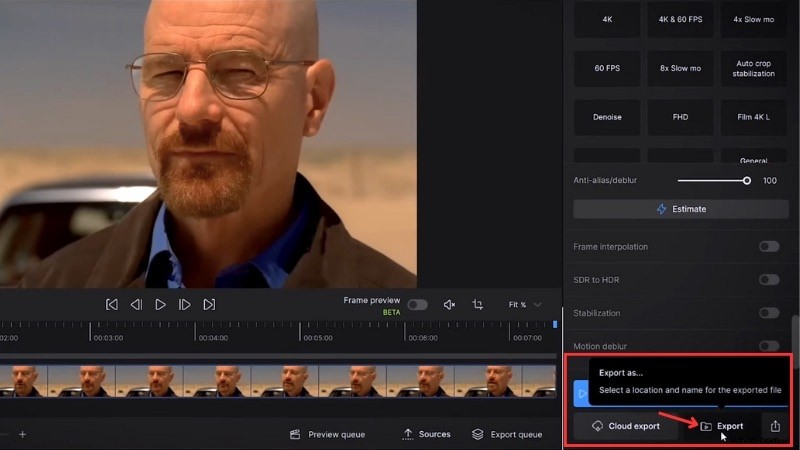Select the 4K preset
Image resolution: width=800 pixels, height=450 pixels.
[x=607, y=19]
